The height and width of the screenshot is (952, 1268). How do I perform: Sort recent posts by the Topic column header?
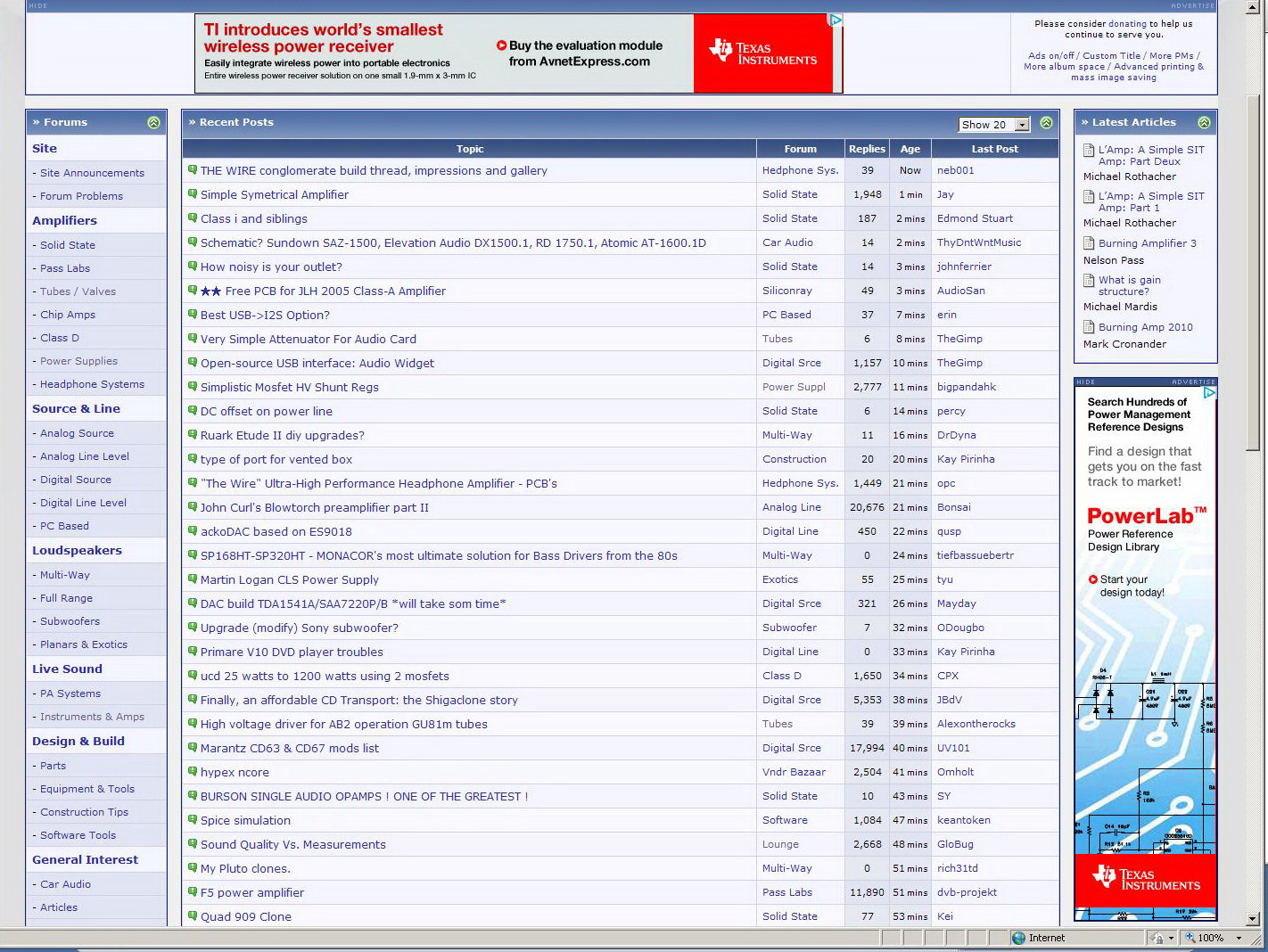click(x=470, y=149)
